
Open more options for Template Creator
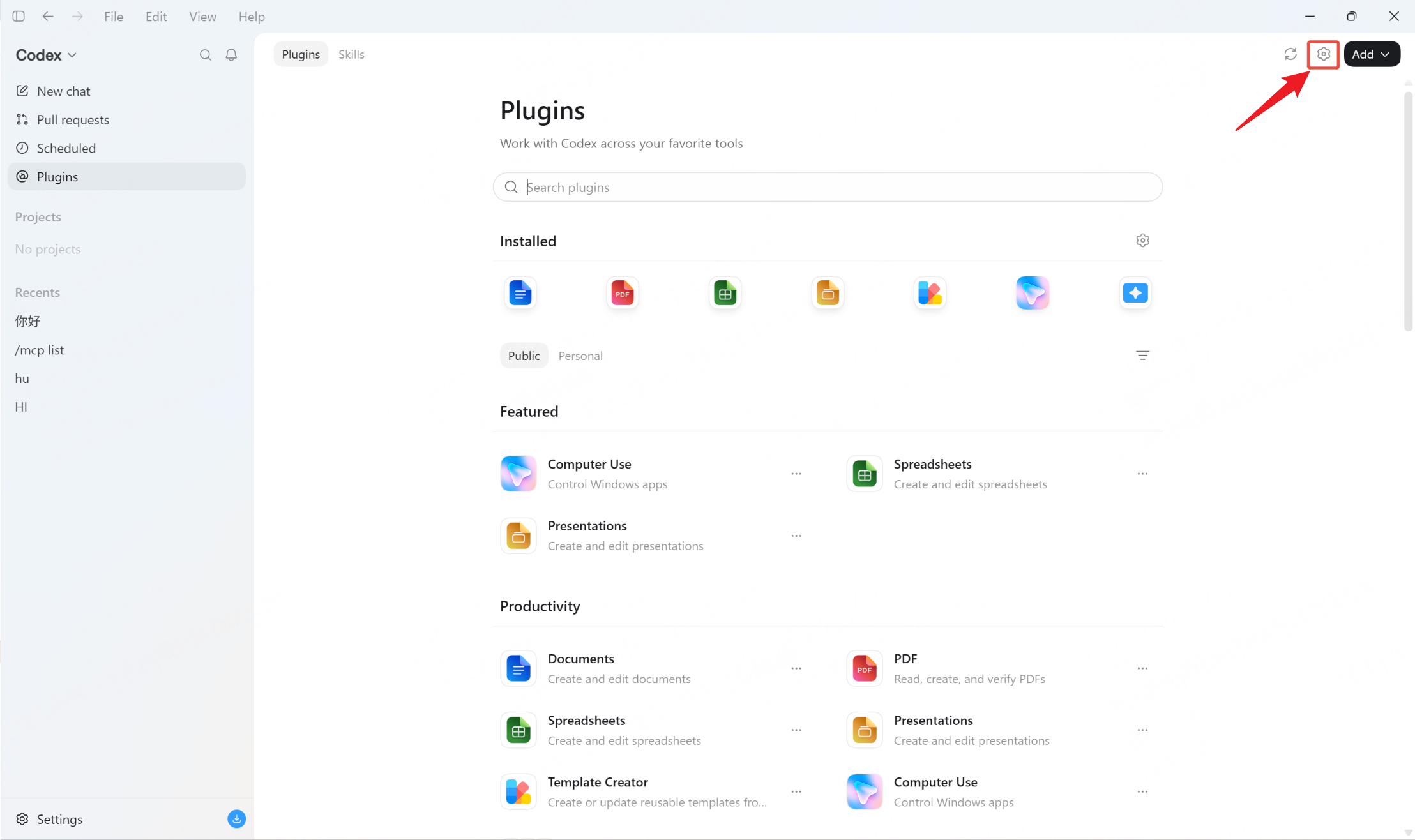coord(796,791)
